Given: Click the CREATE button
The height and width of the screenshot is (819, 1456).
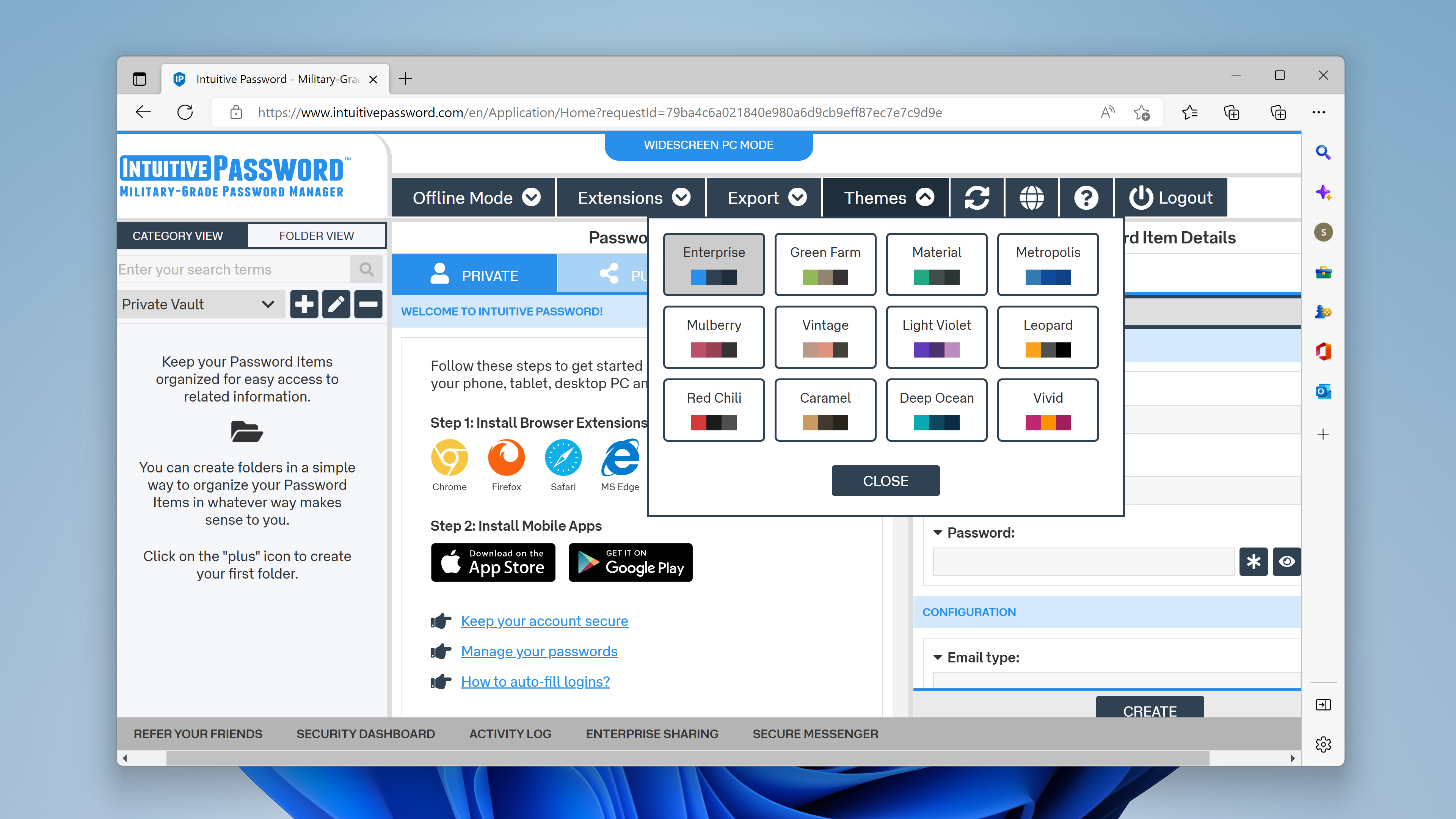Looking at the screenshot, I should click(1150, 708).
